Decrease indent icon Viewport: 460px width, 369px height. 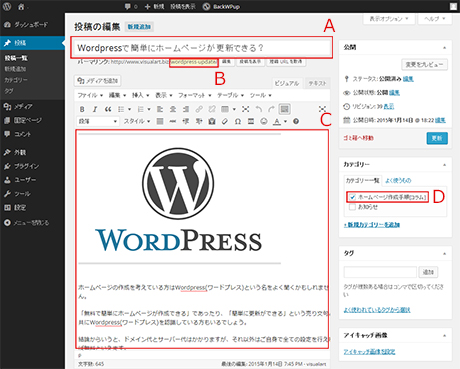[x=186, y=121]
